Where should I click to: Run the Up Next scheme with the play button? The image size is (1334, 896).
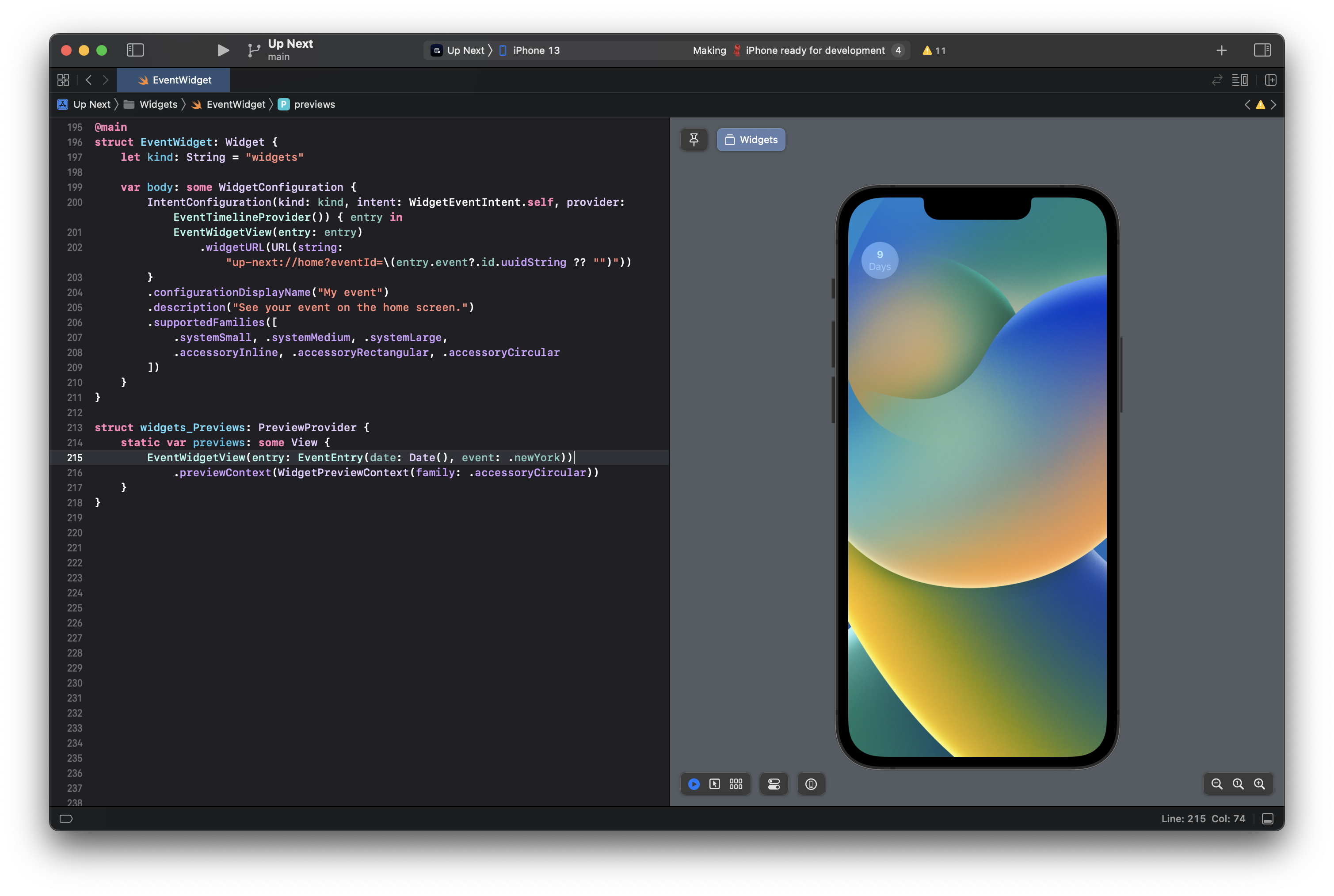[x=222, y=50]
